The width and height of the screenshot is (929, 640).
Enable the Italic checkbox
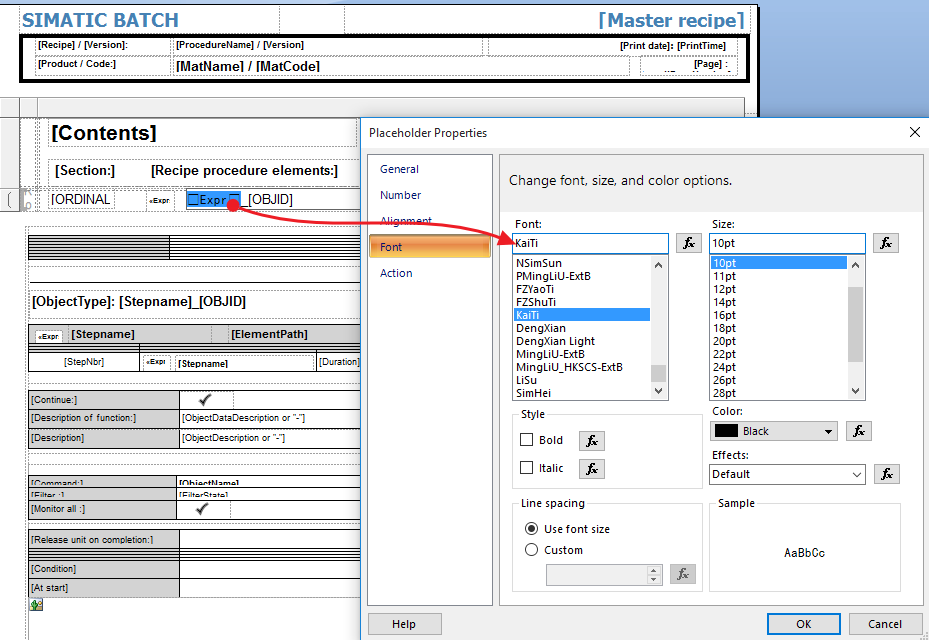[x=526, y=468]
